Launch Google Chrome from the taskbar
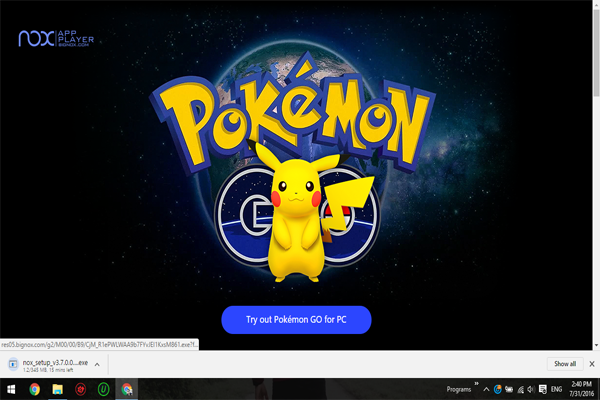The image size is (600, 400). (x=34, y=389)
